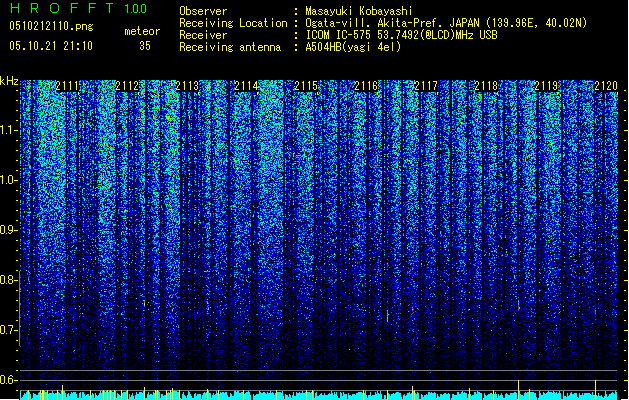Click the 2112 time marker
The image size is (629, 400).
pos(127,86)
